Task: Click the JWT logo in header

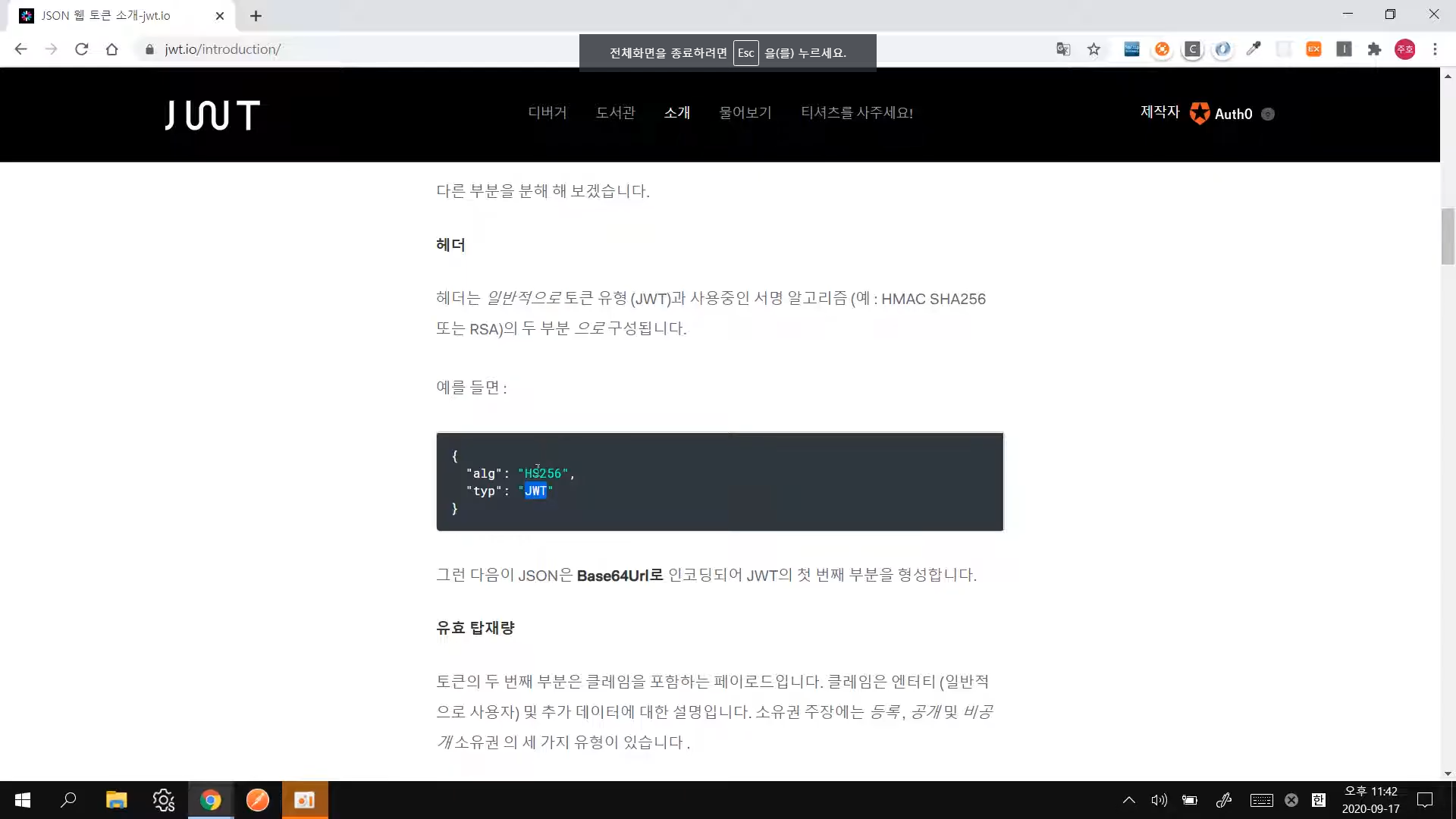Action: pyautogui.click(x=212, y=115)
